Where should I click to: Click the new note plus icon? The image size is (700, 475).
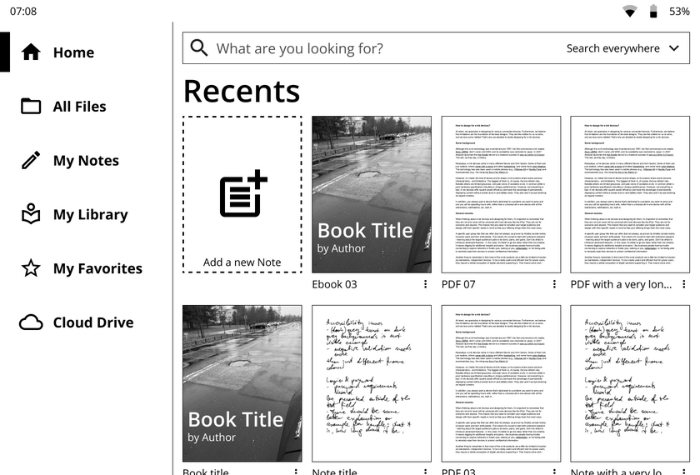click(243, 193)
